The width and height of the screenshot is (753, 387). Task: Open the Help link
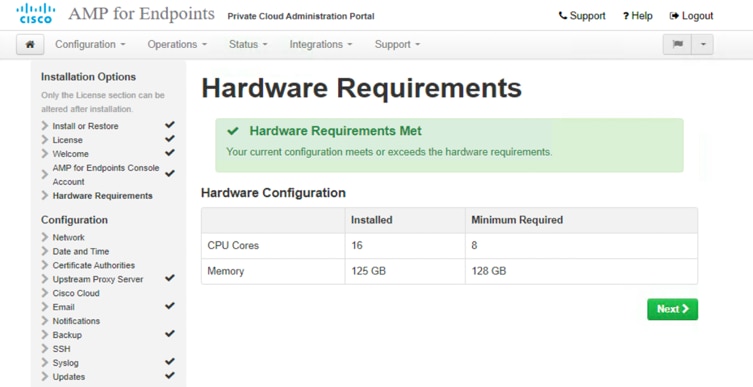[638, 16]
